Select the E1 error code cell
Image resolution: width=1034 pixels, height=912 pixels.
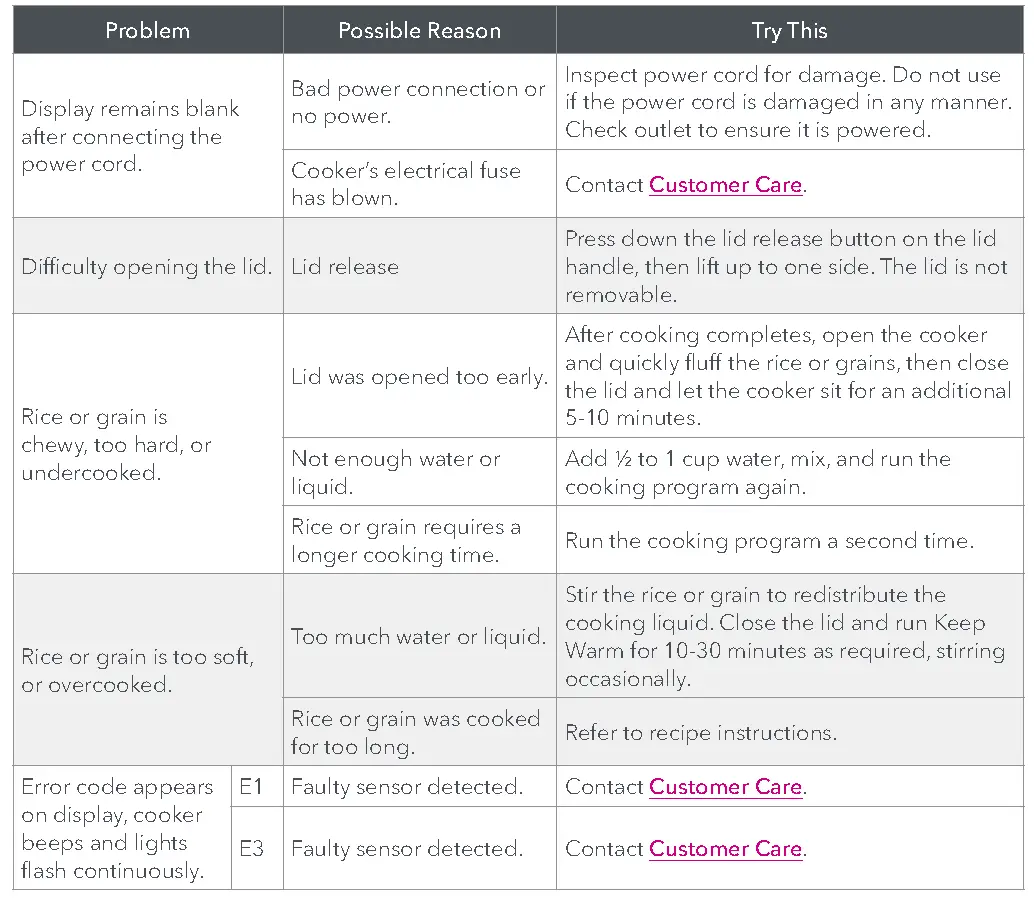click(x=251, y=787)
